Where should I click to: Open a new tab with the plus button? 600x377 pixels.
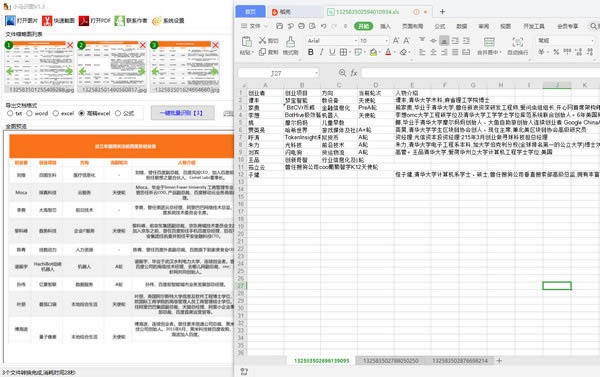442,12
